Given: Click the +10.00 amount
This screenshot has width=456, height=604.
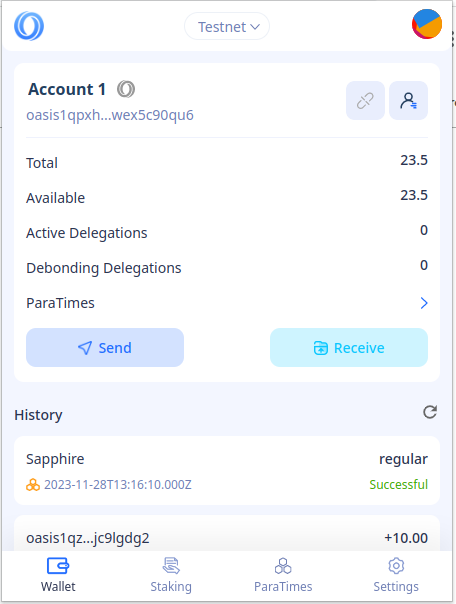Looking at the screenshot, I should pyautogui.click(x=406, y=538).
